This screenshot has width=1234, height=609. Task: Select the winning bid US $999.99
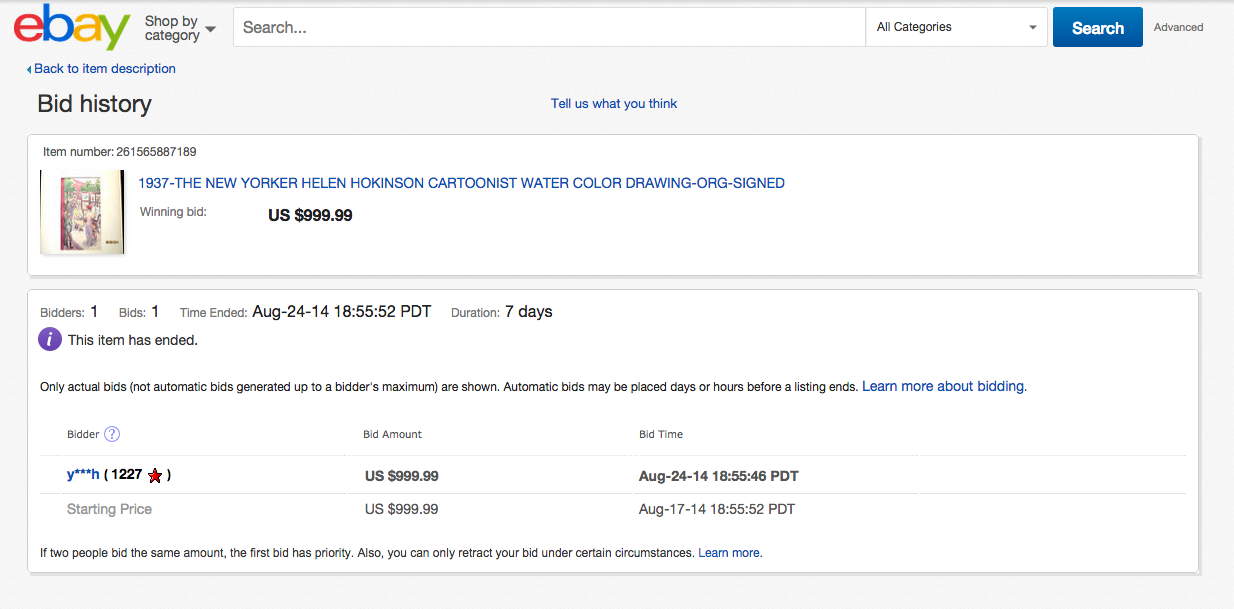pyautogui.click(x=310, y=215)
